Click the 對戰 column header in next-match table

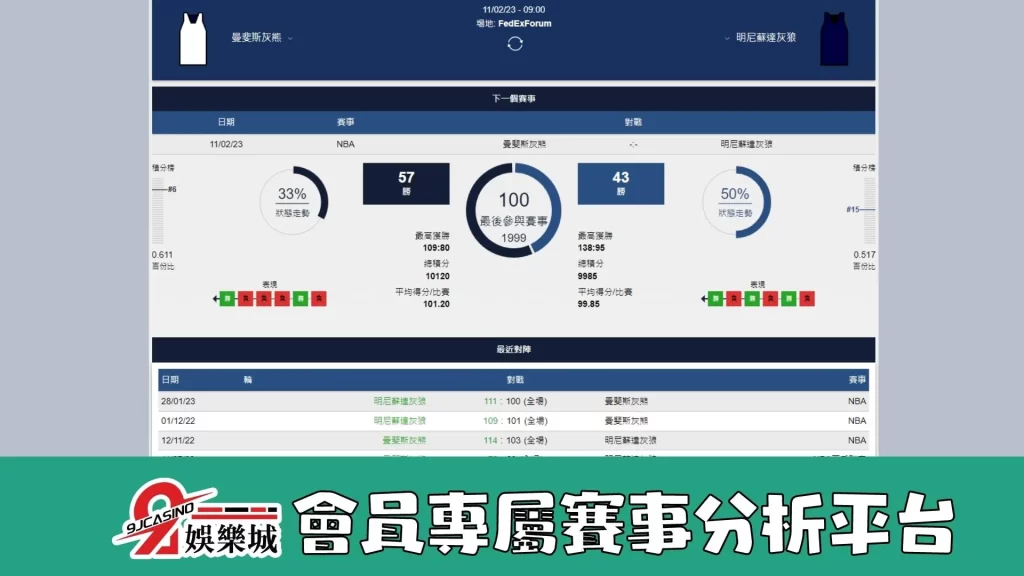point(633,122)
